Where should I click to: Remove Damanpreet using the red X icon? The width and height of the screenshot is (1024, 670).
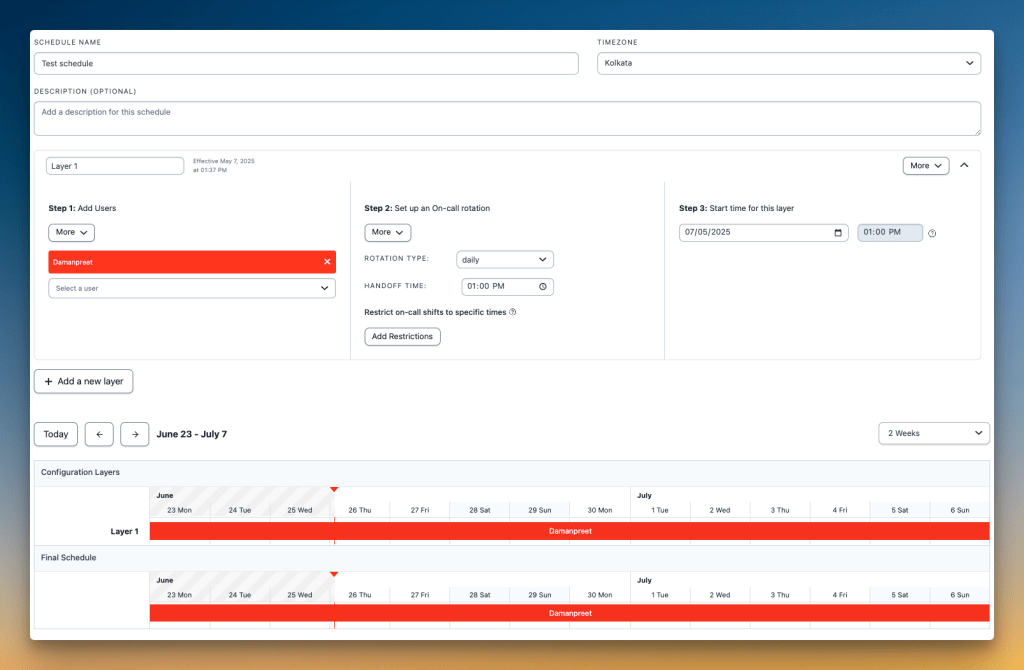tap(325, 261)
